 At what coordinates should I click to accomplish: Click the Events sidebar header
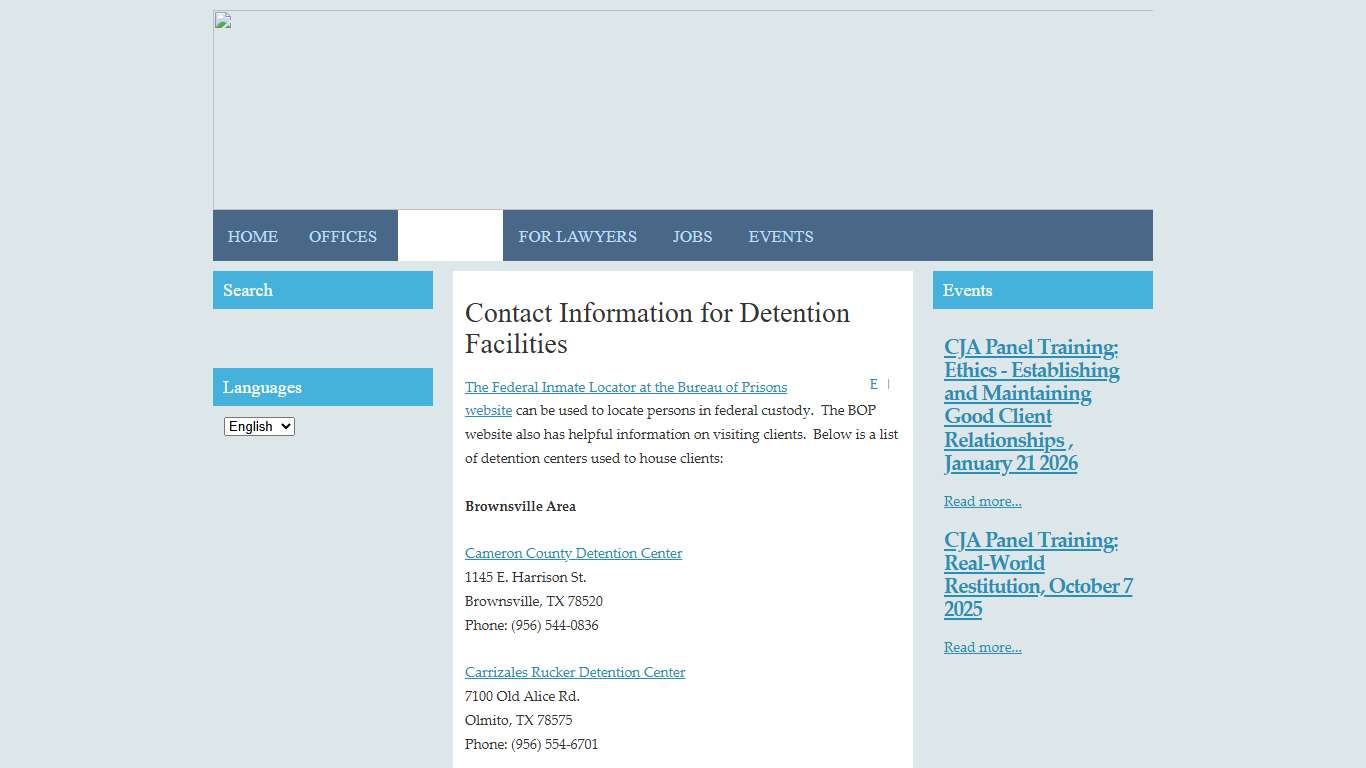tap(966, 290)
